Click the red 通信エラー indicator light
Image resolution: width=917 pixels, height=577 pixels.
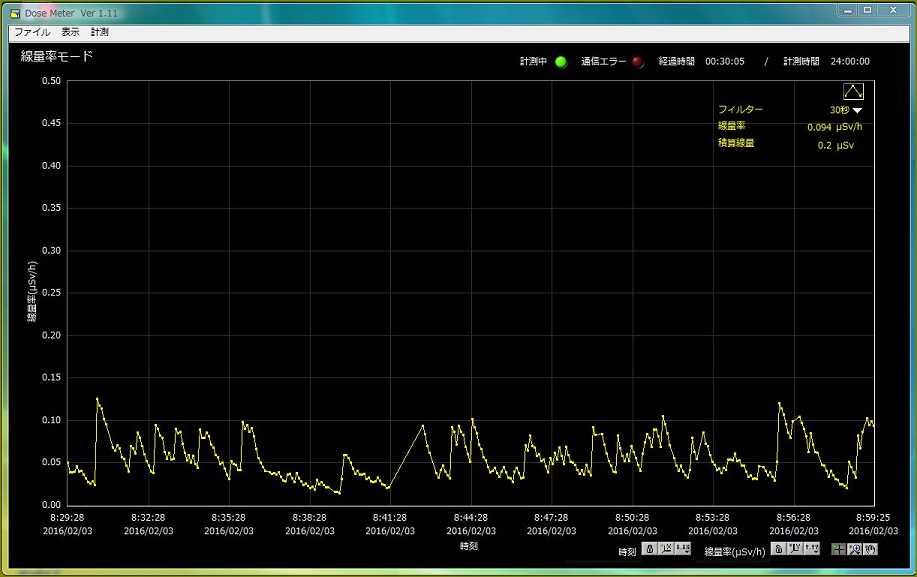point(638,62)
